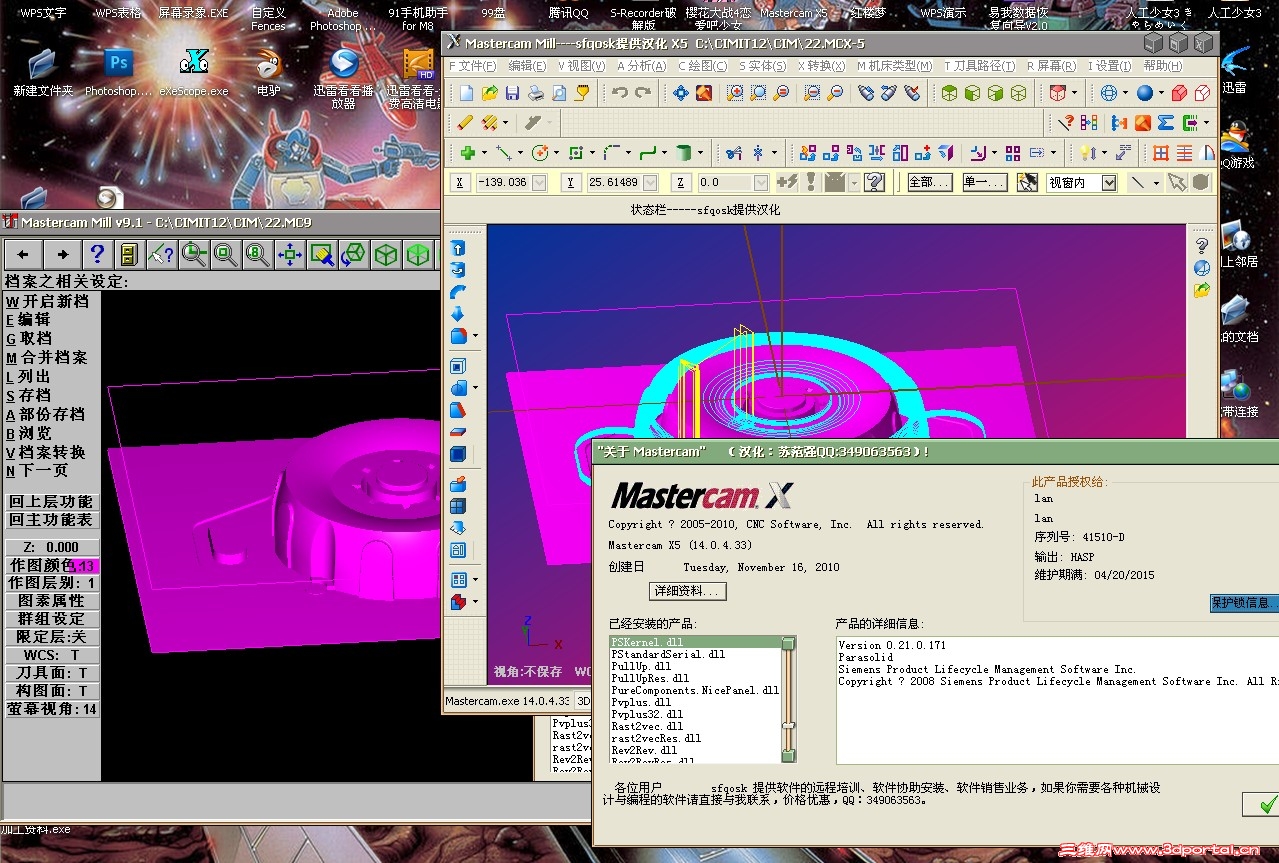
Task: Open the M机床类型 menu
Action: point(895,66)
